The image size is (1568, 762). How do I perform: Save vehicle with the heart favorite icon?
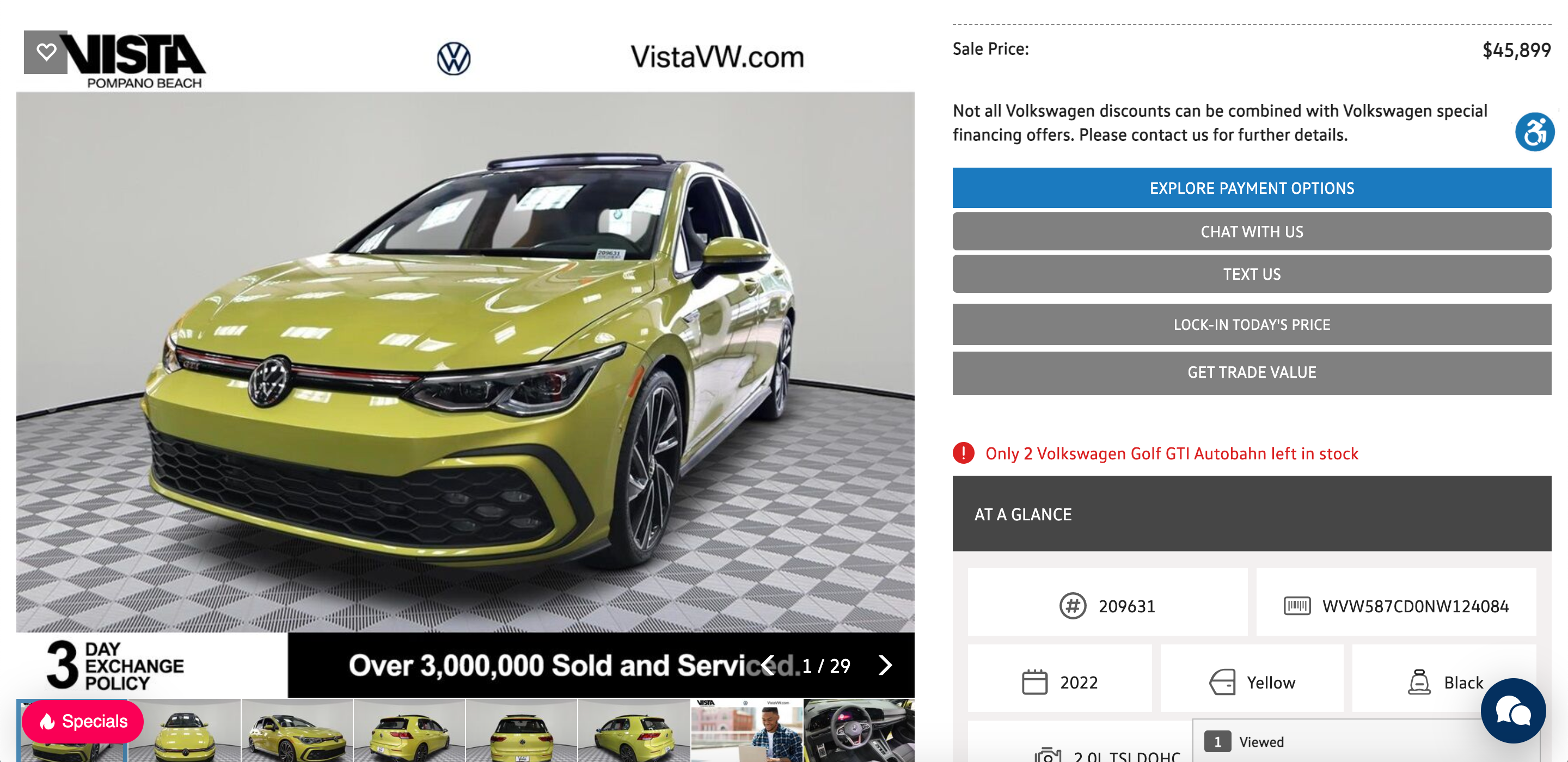46,52
